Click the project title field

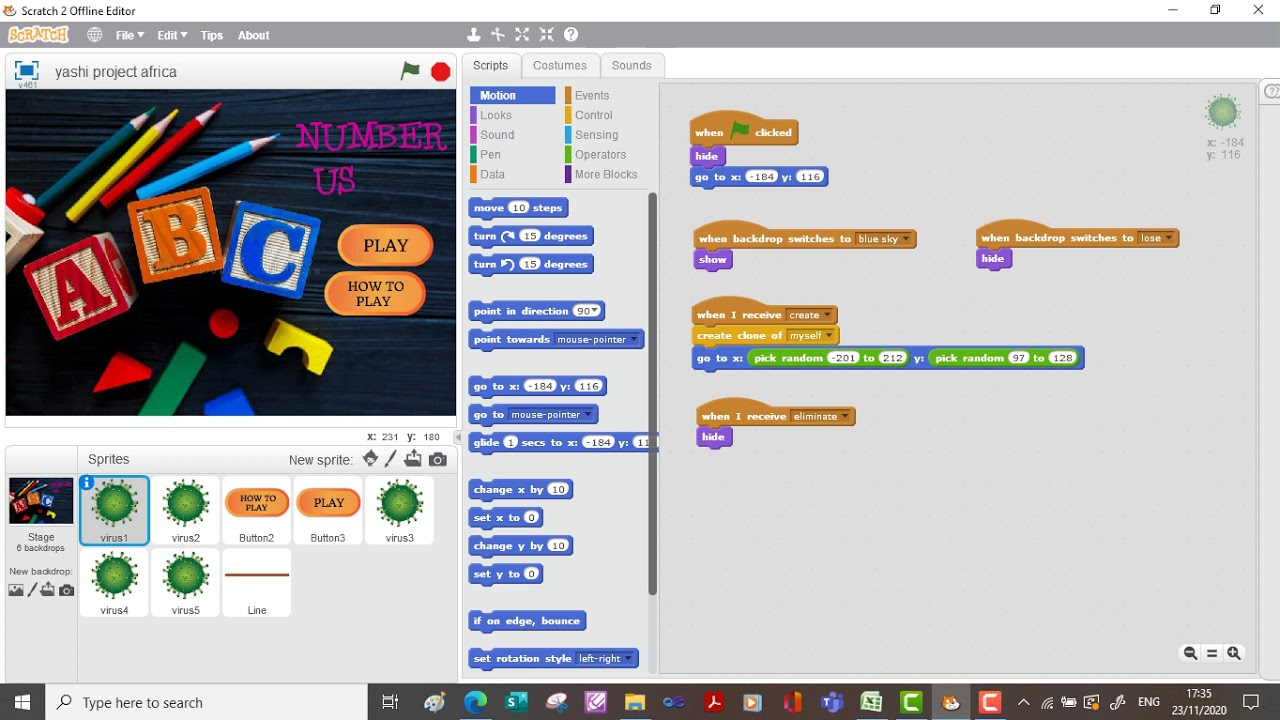pyautogui.click(x=220, y=72)
